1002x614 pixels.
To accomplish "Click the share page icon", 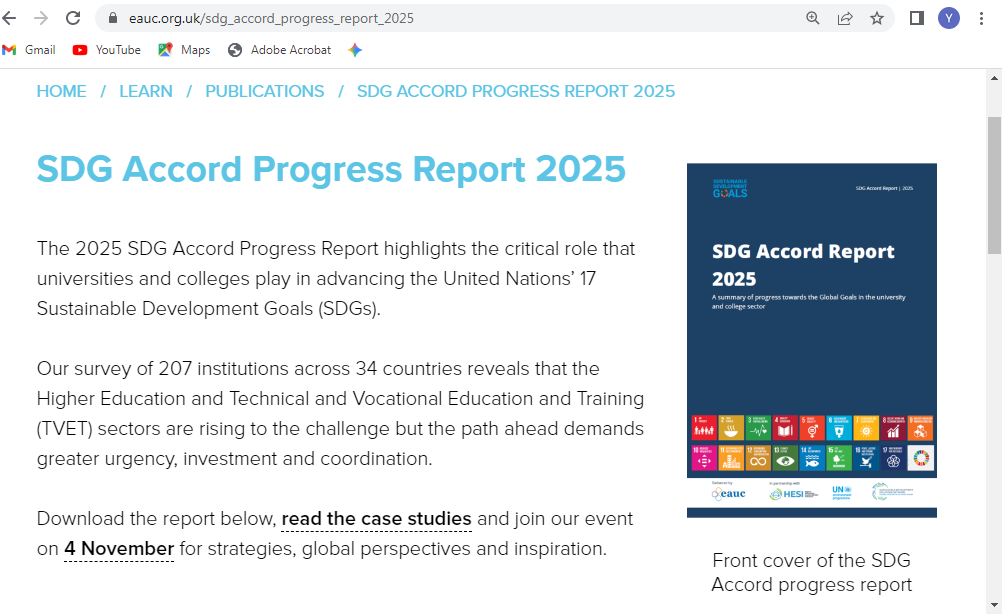I will (845, 18).
